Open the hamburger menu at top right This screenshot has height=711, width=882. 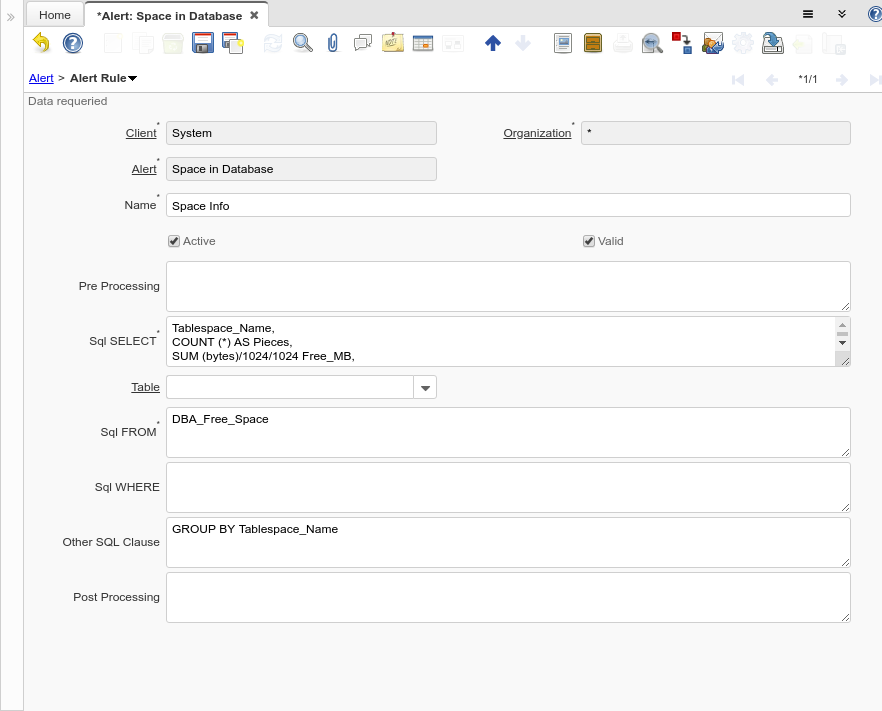[808, 14]
